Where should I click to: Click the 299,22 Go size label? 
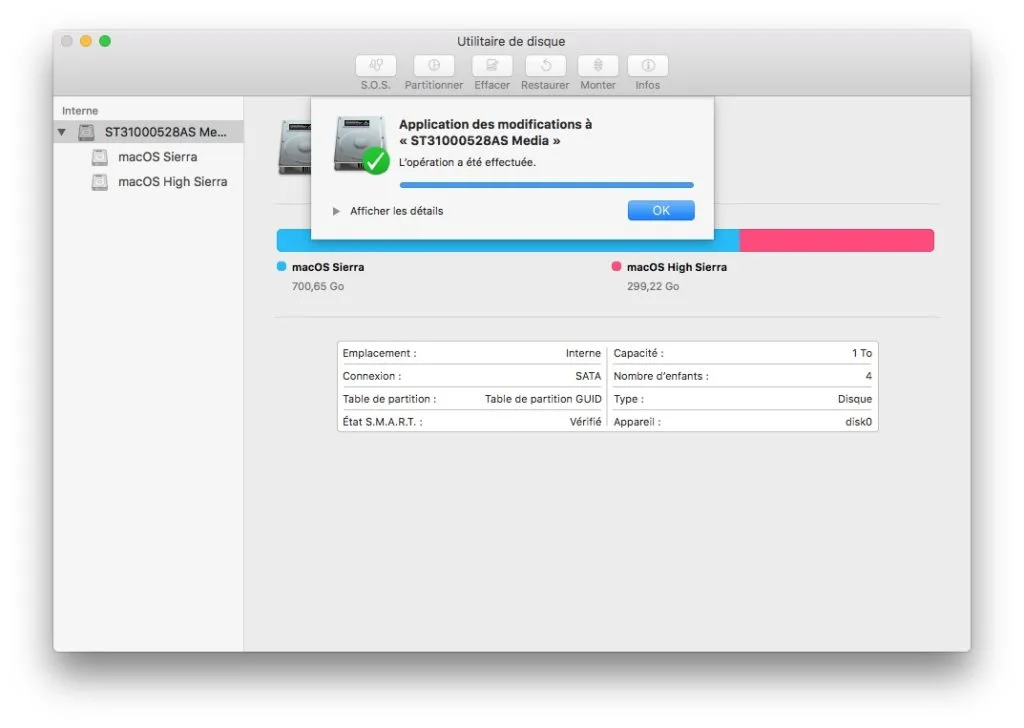(x=653, y=286)
